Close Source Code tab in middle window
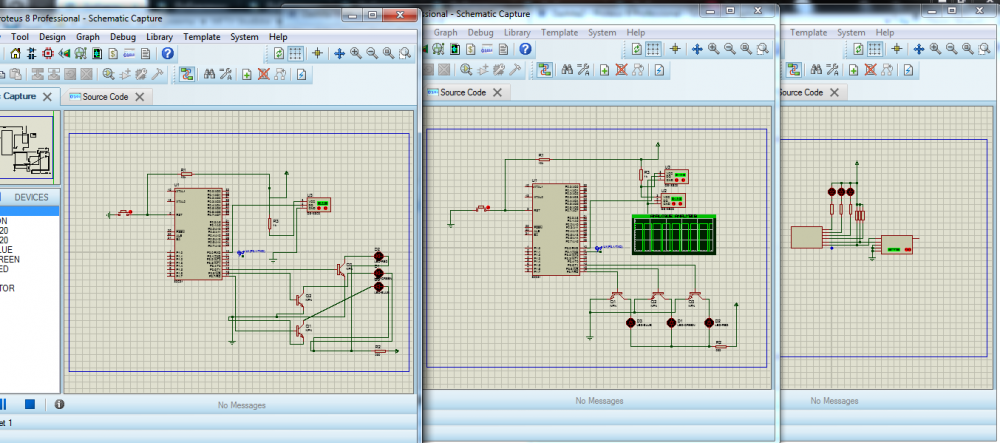1000x443 pixels. tap(497, 92)
